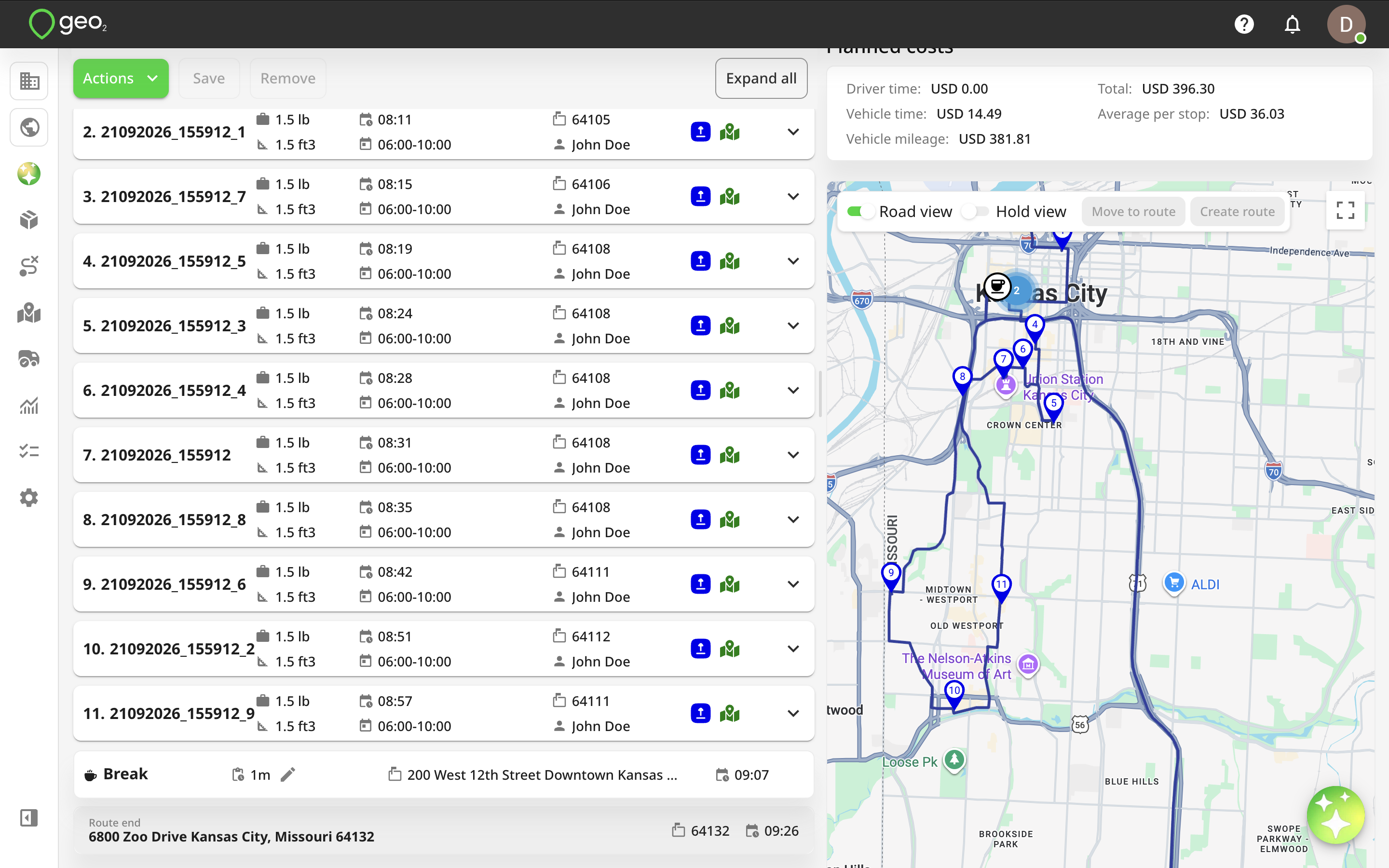Image resolution: width=1389 pixels, height=868 pixels.
Task: Click stop name 8. 21092026_155912_8
Action: click(164, 519)
